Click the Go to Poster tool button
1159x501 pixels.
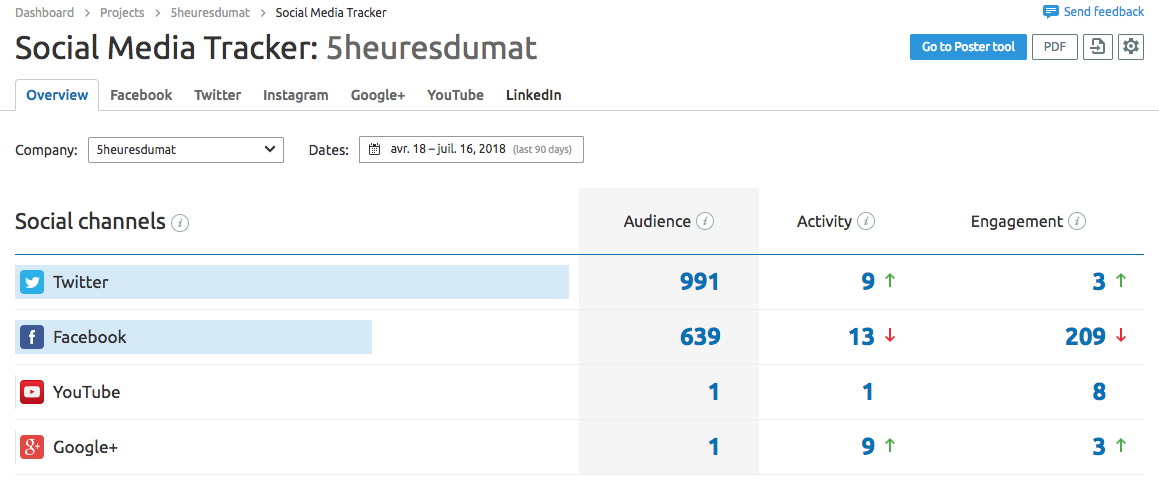pos(967,47)
